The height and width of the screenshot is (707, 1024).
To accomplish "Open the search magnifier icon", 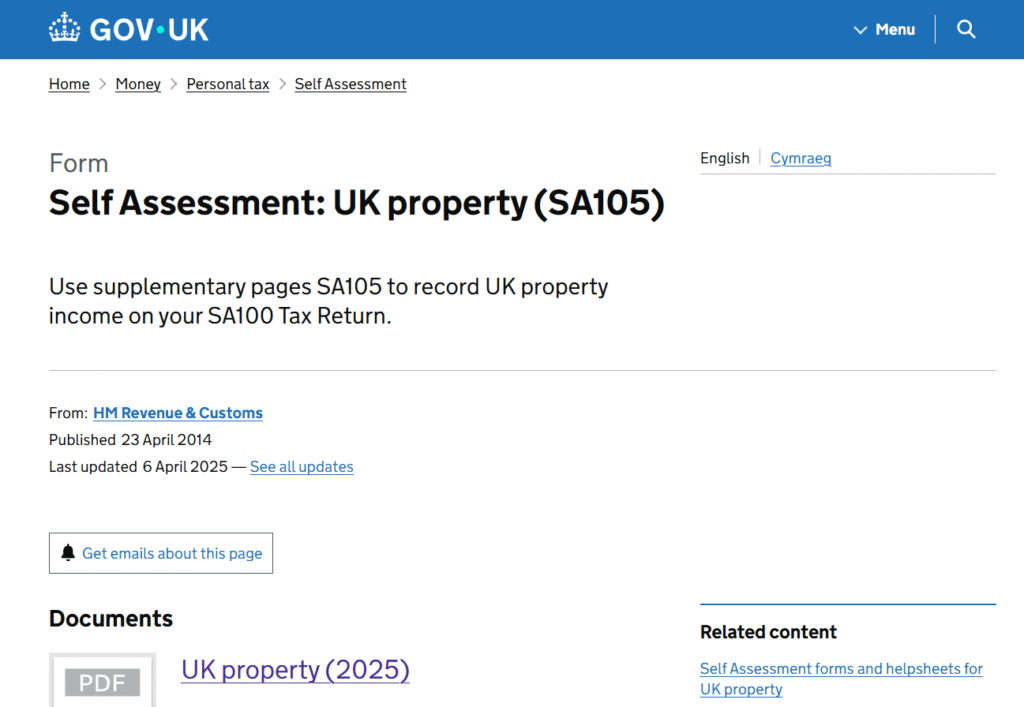I will [x=966, y=29].
